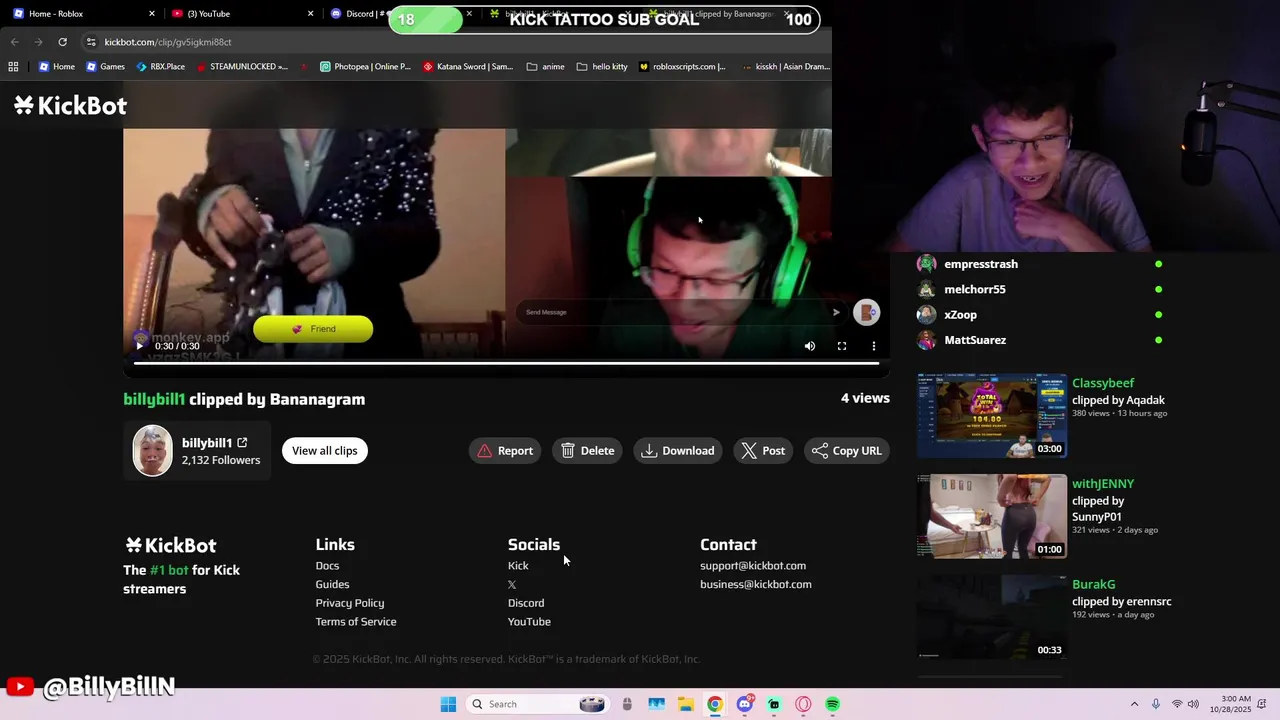The image size is (1280, 720).
Task: Open kisskh Asian Drama bookmark
Action: point(786,67)
